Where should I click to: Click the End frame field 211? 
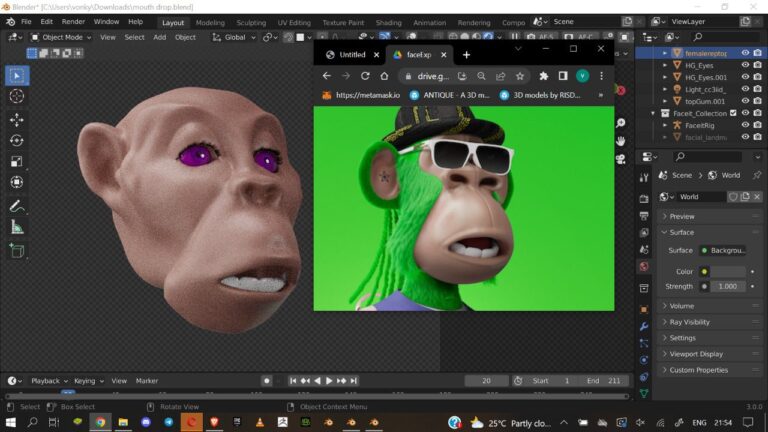[604, 381]
